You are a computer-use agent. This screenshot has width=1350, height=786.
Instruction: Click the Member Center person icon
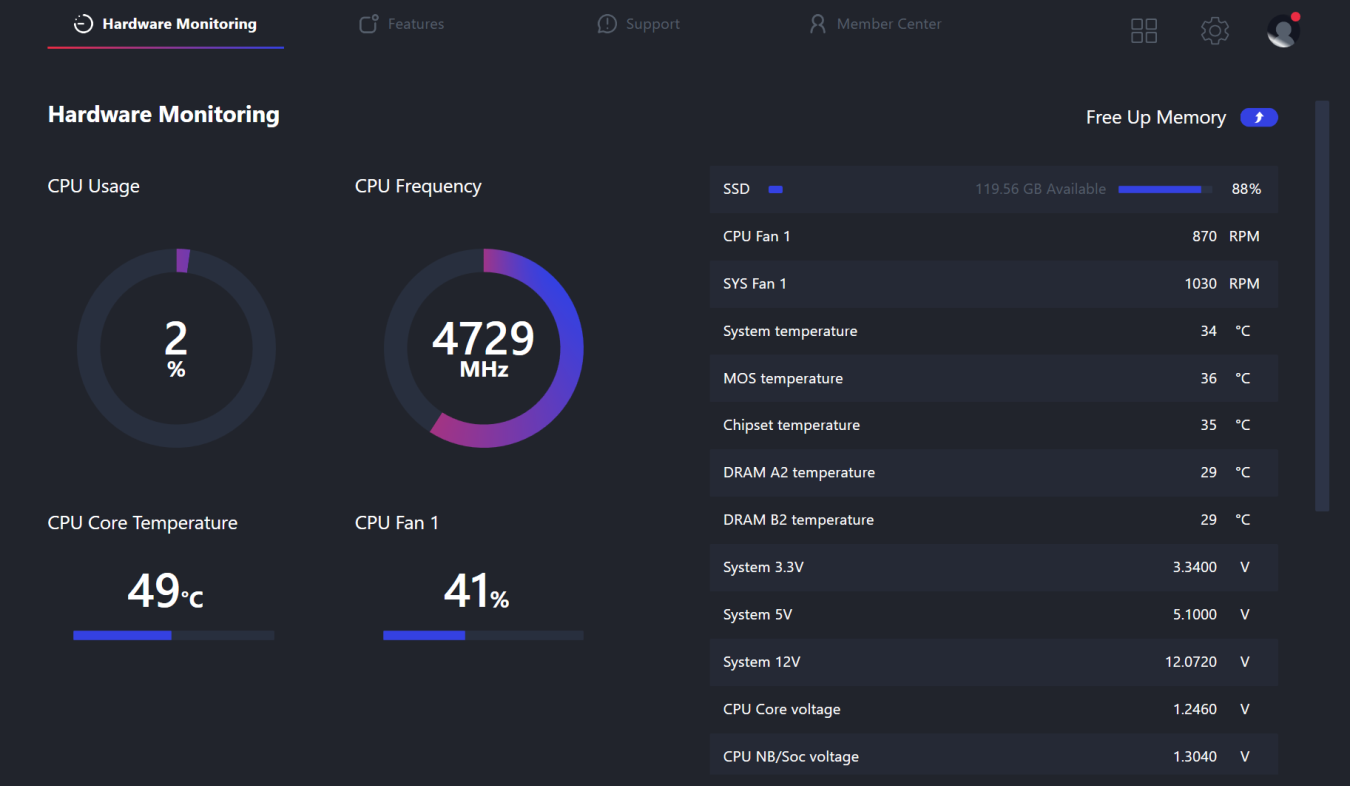[x=818, y=24]
